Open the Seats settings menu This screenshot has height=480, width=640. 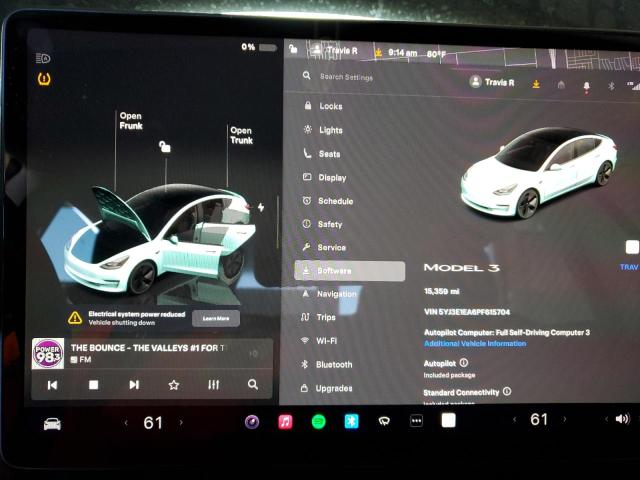tap(322, 154)
